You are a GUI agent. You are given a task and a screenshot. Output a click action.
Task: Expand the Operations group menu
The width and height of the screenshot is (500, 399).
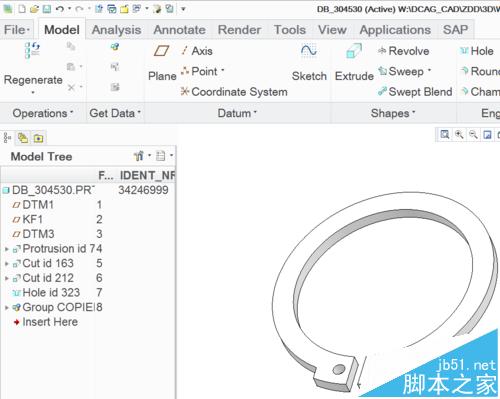point(43,113)
